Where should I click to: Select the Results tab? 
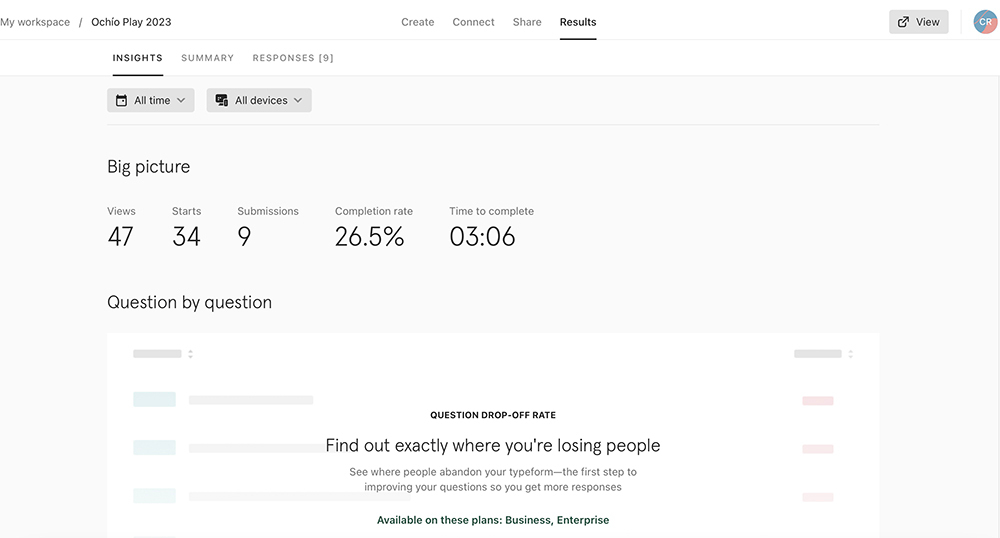click(578, 22)
